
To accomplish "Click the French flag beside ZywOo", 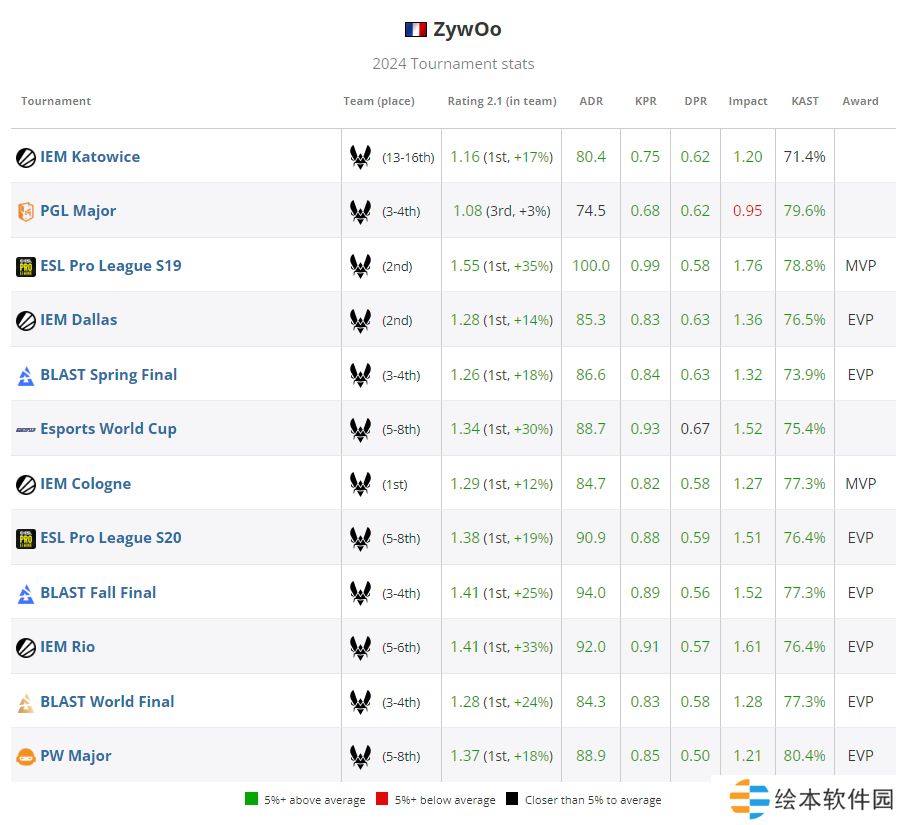I will (x=416, y=29).
